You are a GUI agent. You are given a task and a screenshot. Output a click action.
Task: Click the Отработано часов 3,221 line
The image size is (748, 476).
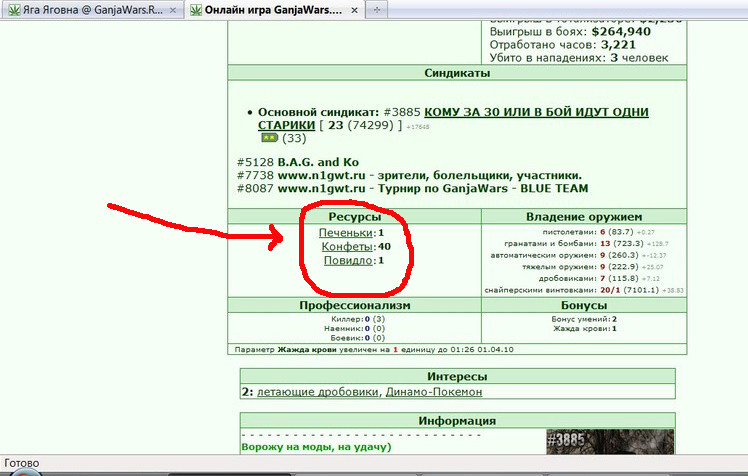click(x=562, y=45)
